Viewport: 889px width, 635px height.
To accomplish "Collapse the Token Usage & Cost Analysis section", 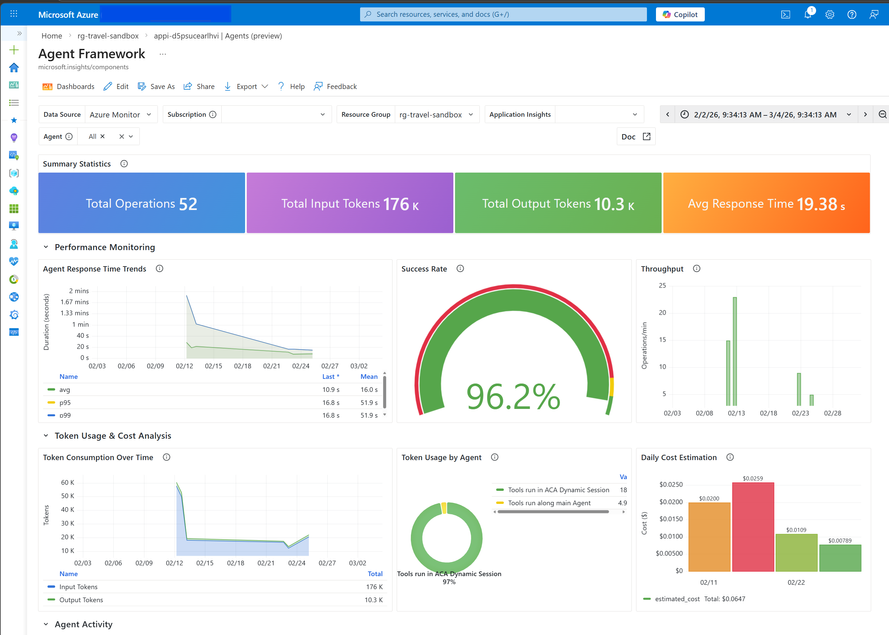I will (x=46, y=436).
